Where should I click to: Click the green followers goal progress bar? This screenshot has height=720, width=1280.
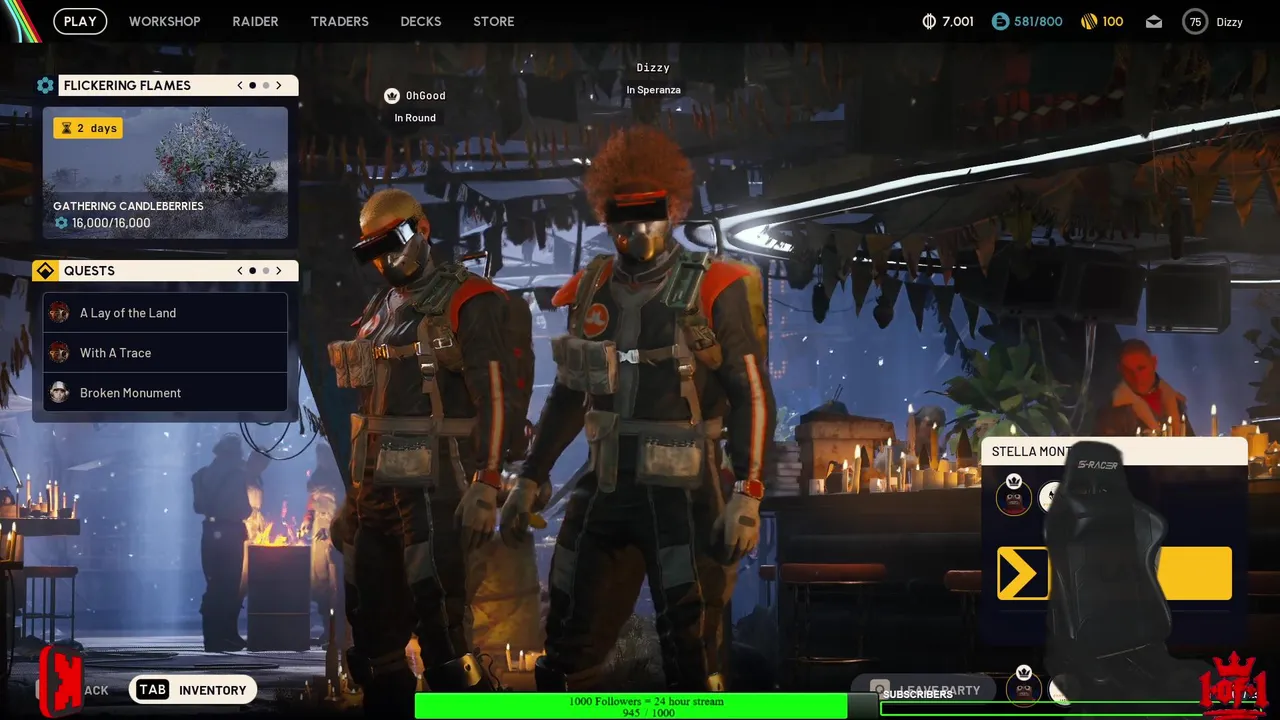tap(631, 707)
